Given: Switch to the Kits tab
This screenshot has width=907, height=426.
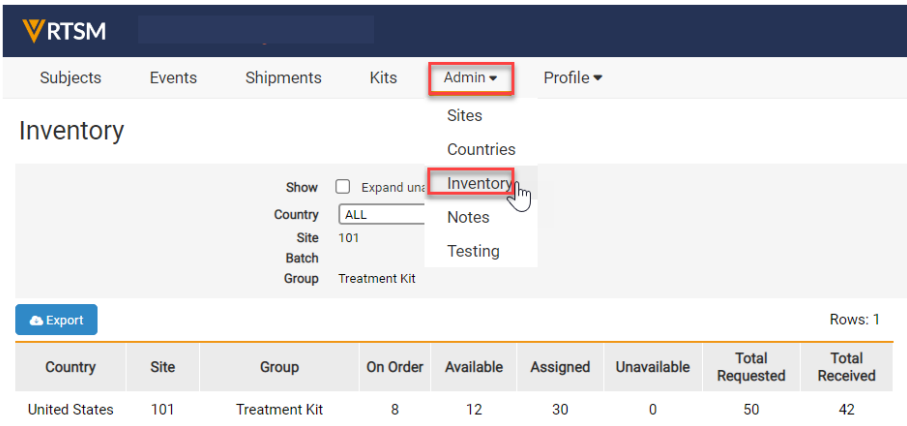Looking at the screenshot, I should pyautogui.click(x=383, y=78).
